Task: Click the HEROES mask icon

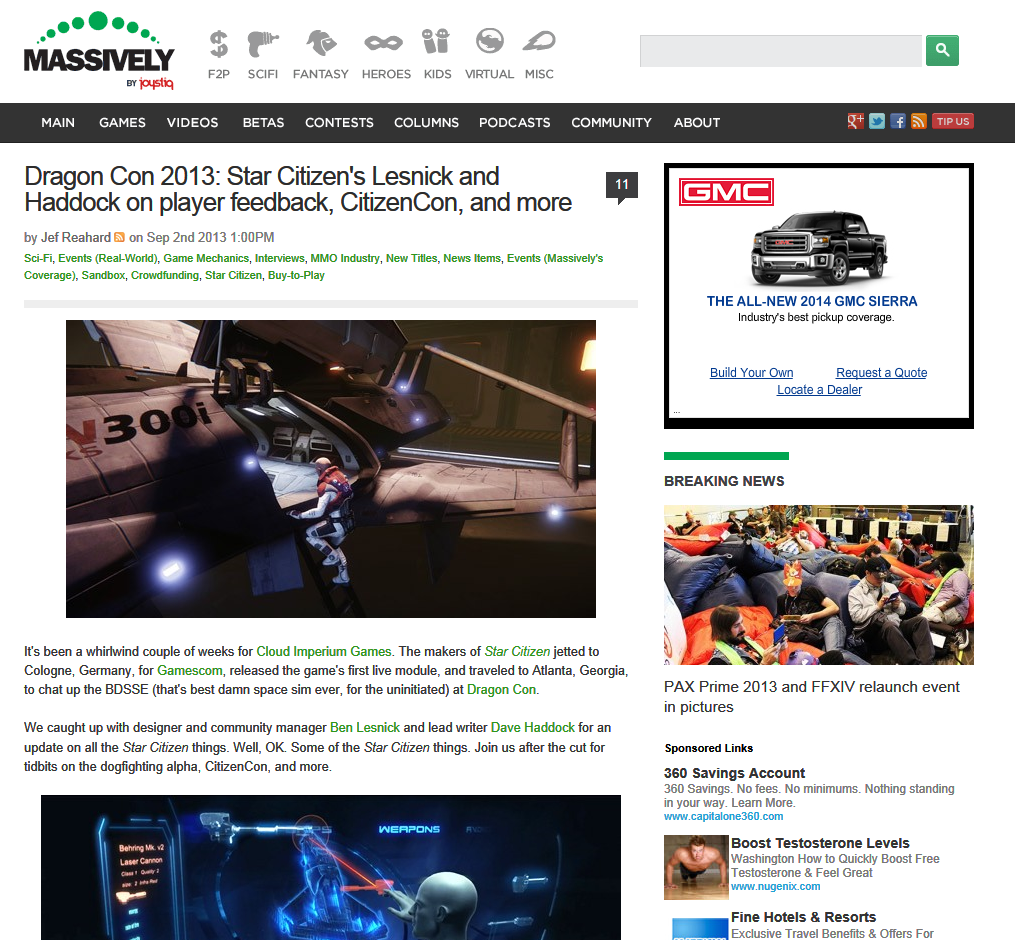Action: pos(385,44)
